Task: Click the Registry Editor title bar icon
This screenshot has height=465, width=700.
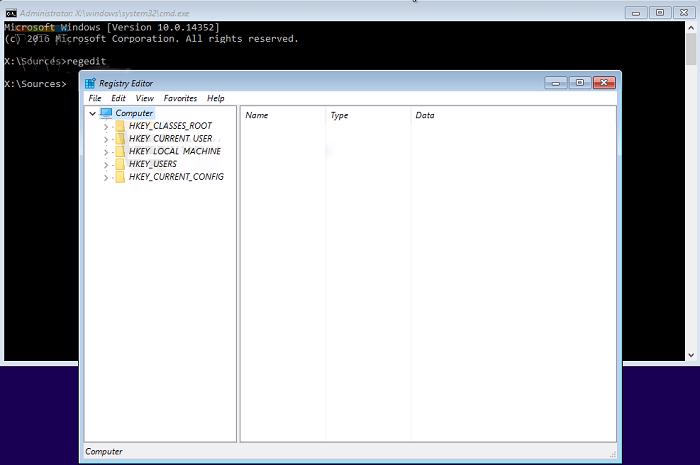Action: coord(90,83)
